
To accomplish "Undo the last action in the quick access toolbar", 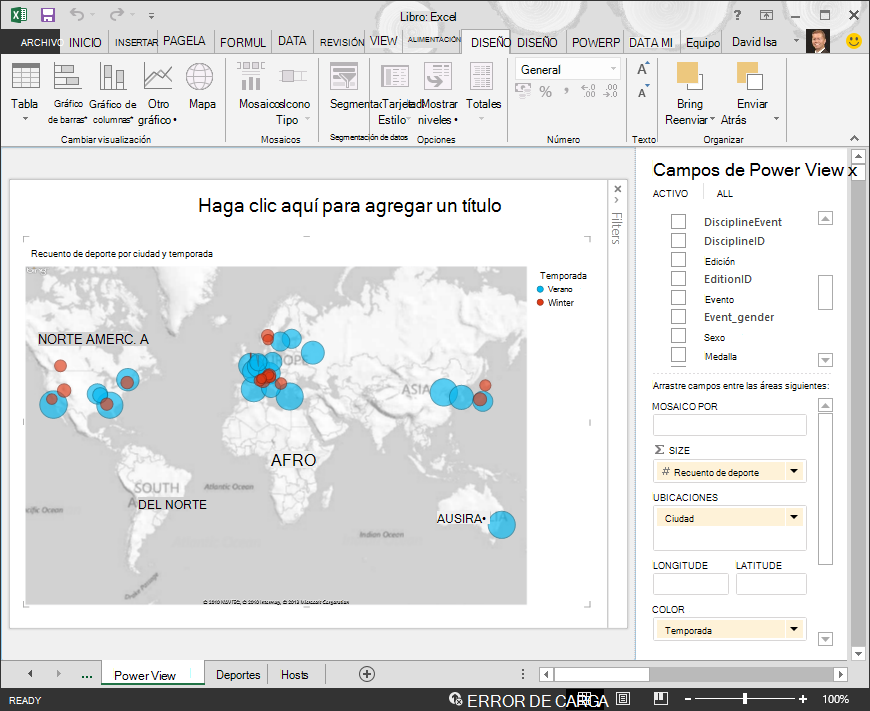I will [x=77, y=15].
